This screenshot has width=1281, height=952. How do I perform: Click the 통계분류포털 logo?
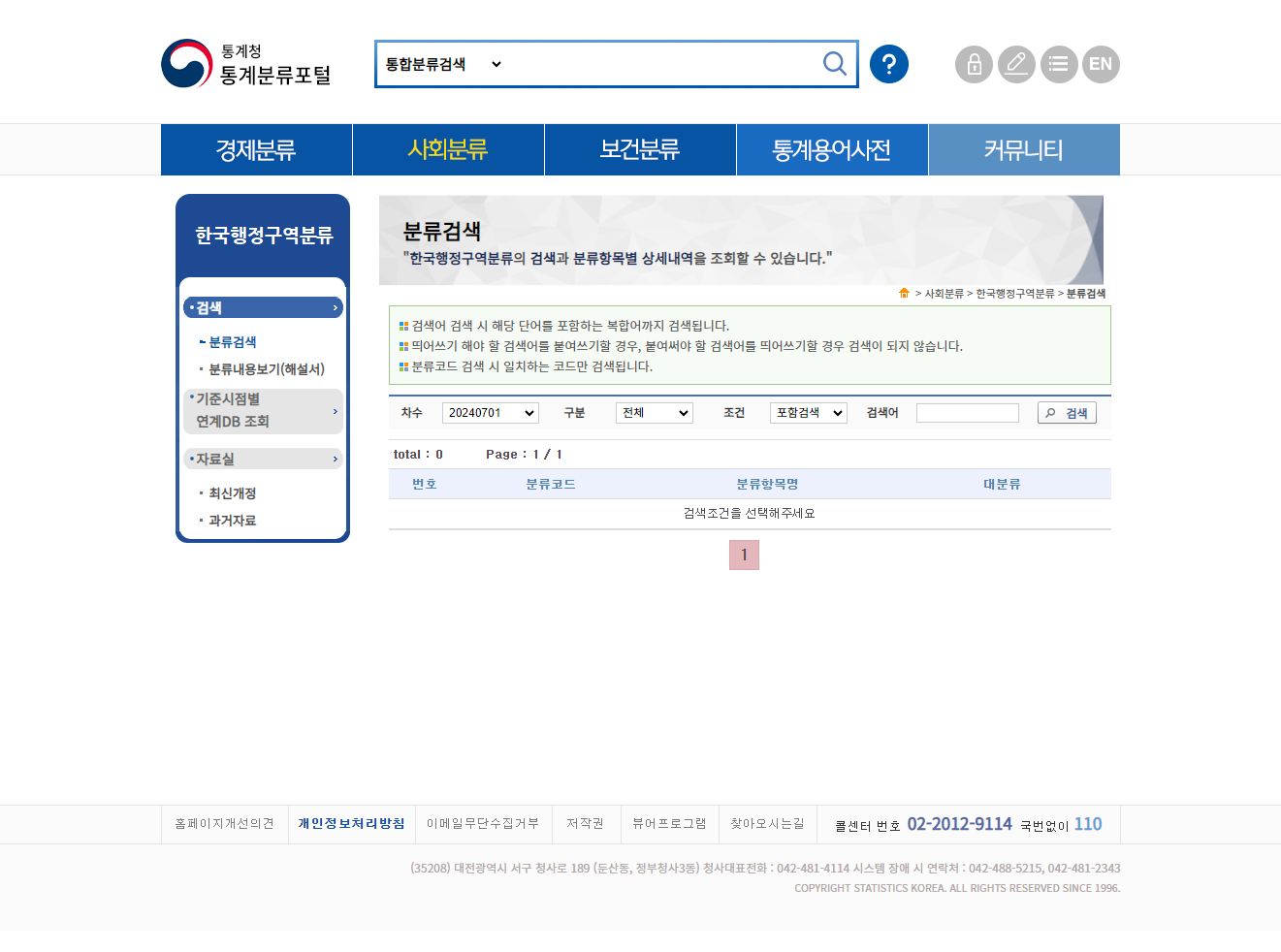(x=247, y=64)
